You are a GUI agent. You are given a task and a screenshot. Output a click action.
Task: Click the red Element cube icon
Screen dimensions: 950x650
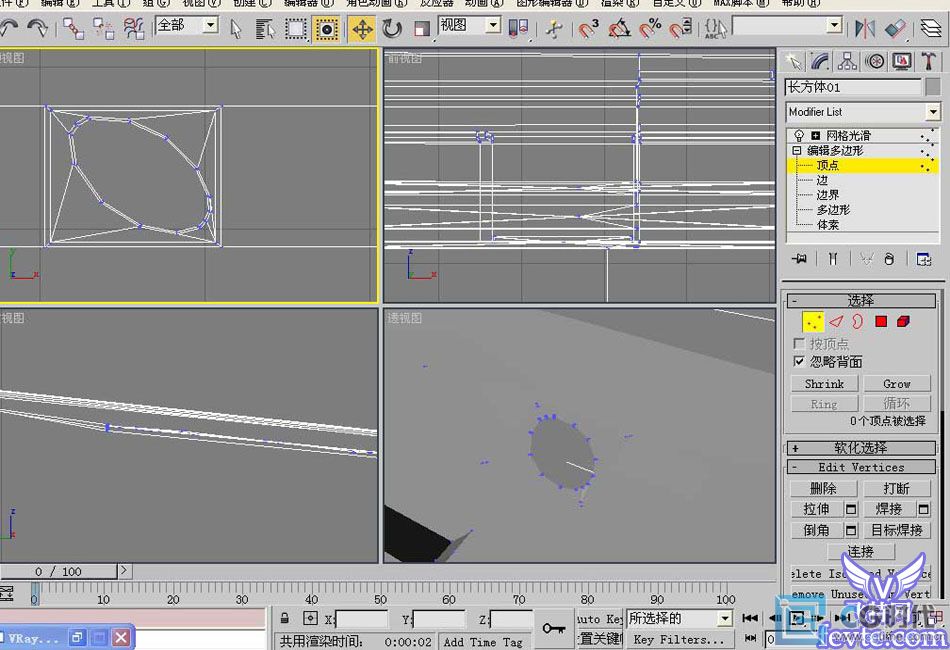click(x=903, y=322)
